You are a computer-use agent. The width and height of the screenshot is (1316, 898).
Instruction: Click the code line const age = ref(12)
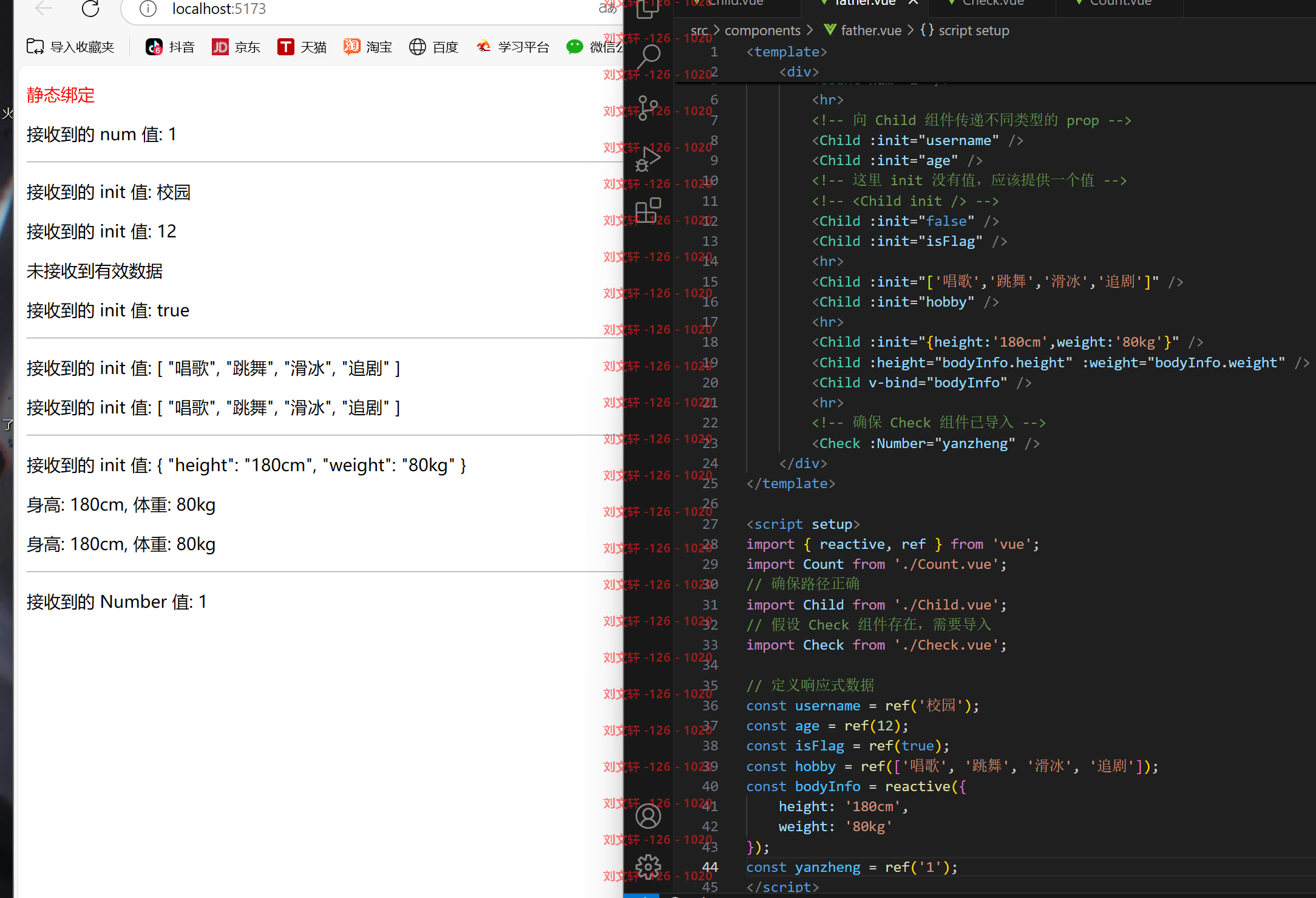click(827, 726)
